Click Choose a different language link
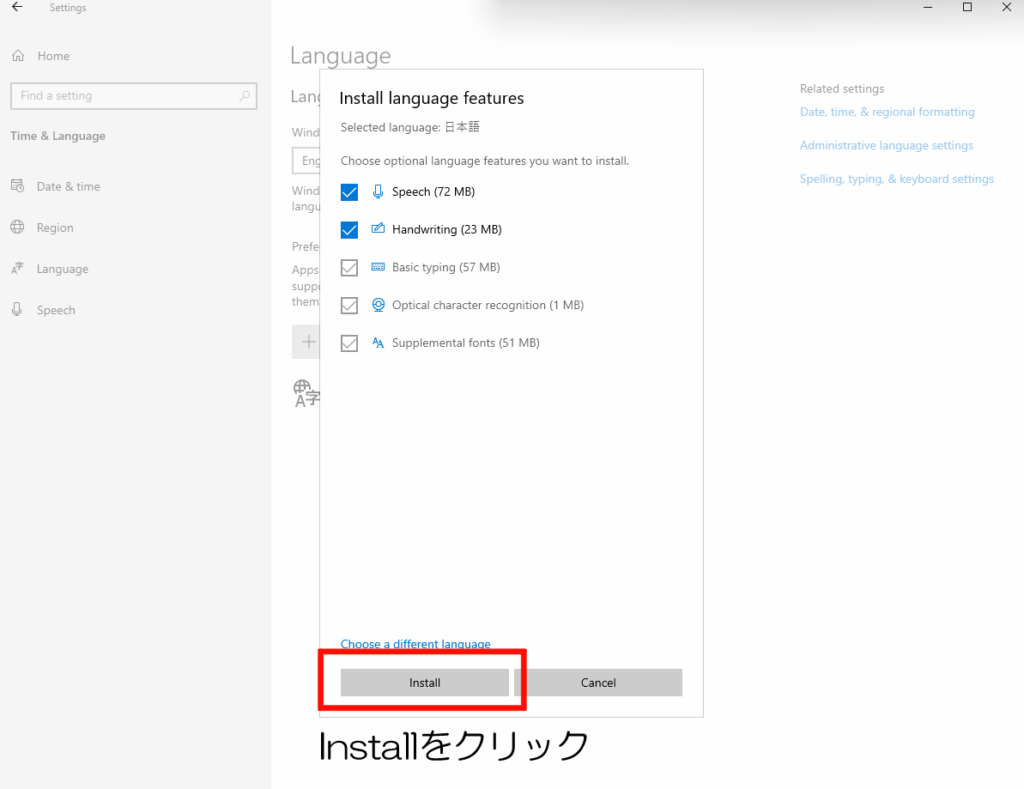 [415, 645]
